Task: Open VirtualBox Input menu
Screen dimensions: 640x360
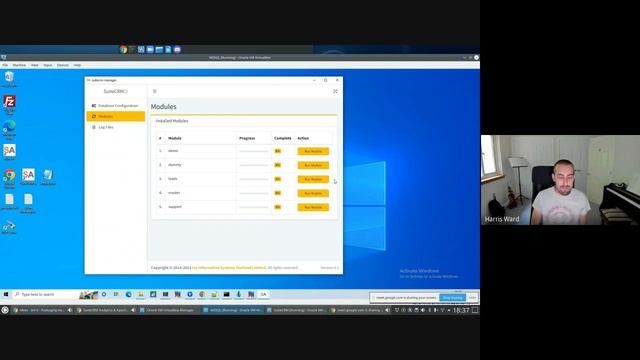Action: (48, 65)
